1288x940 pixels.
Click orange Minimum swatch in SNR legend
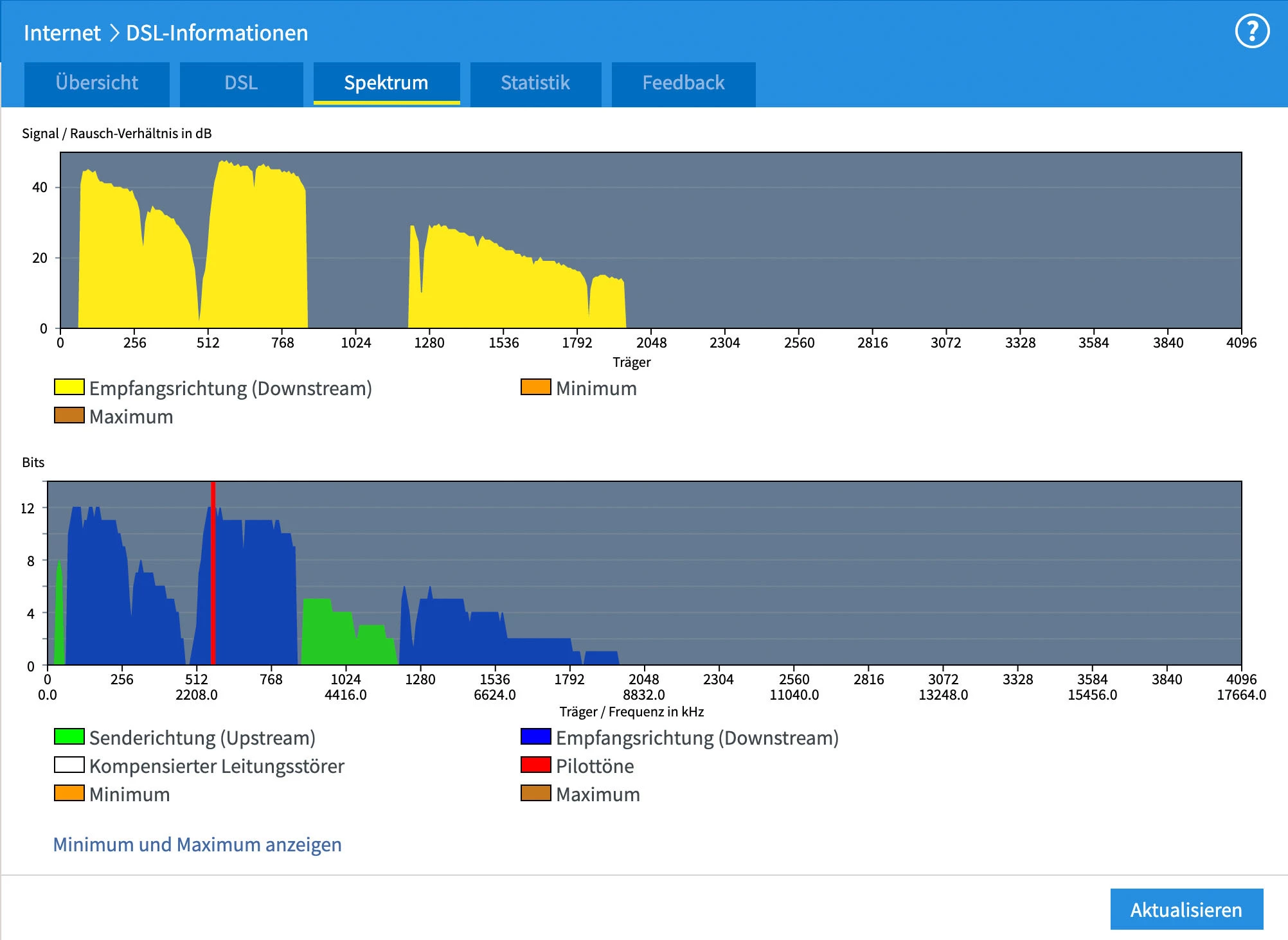(535, 387)
